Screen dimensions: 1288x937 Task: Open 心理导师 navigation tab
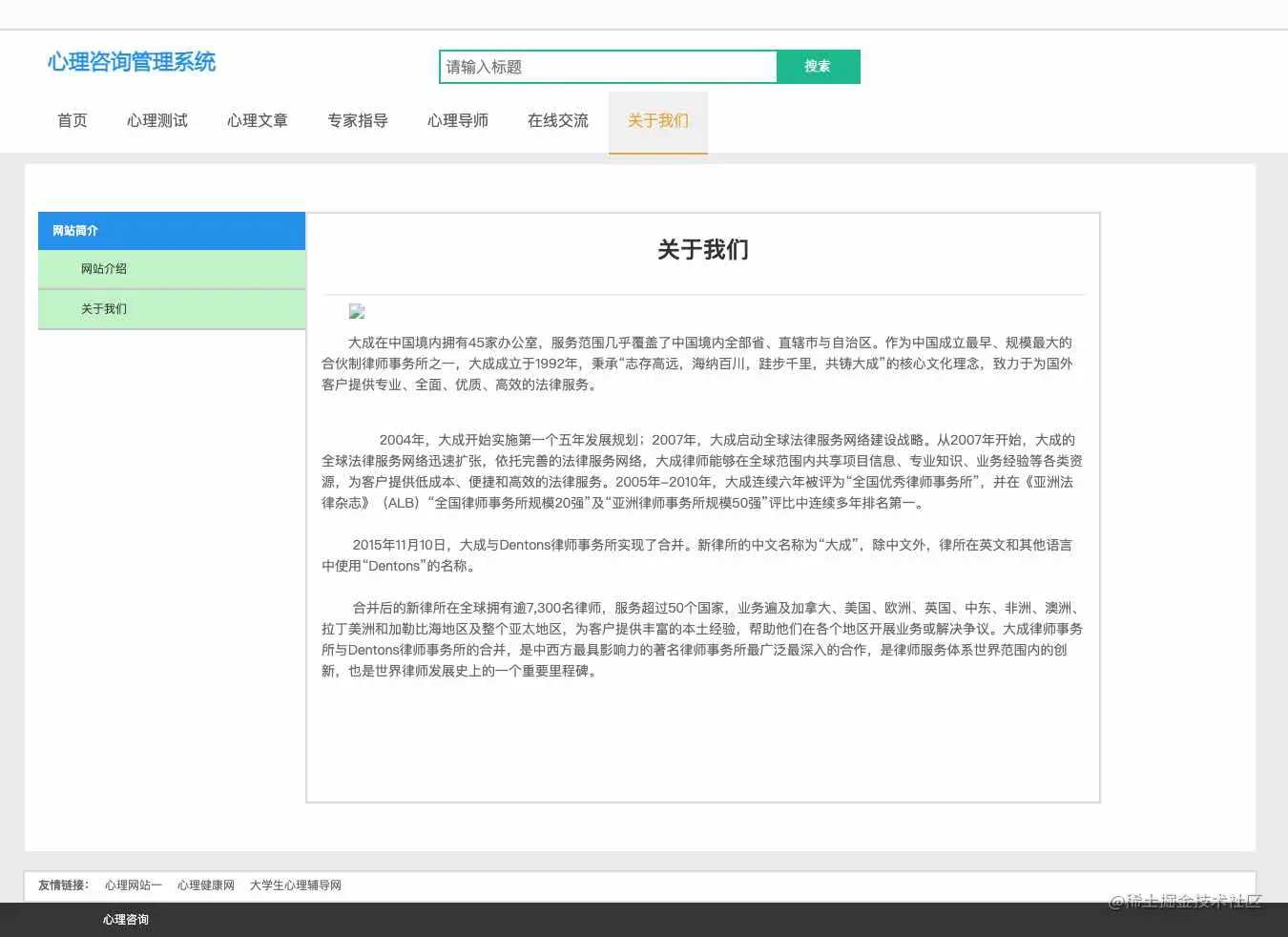(458, 121)
